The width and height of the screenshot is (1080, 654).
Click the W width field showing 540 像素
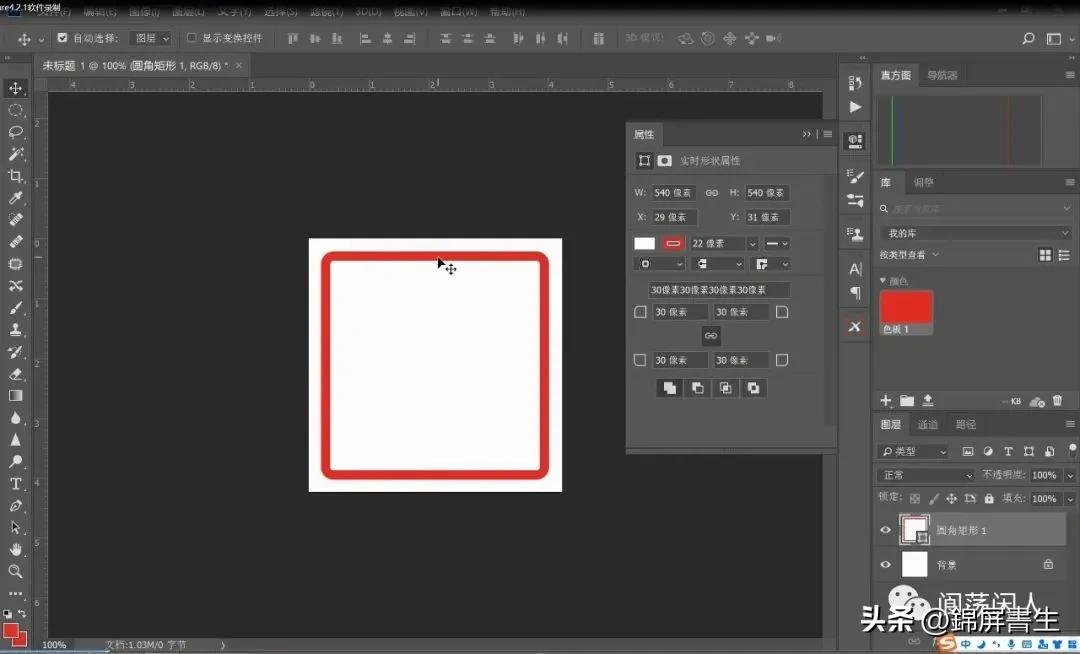click(x=673, y=192)
